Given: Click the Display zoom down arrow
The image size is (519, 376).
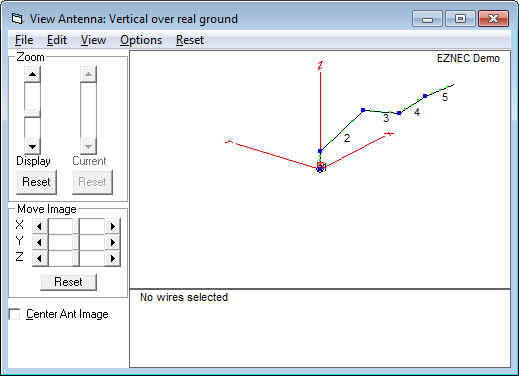Looking at the screenshot, I should 32,146.
